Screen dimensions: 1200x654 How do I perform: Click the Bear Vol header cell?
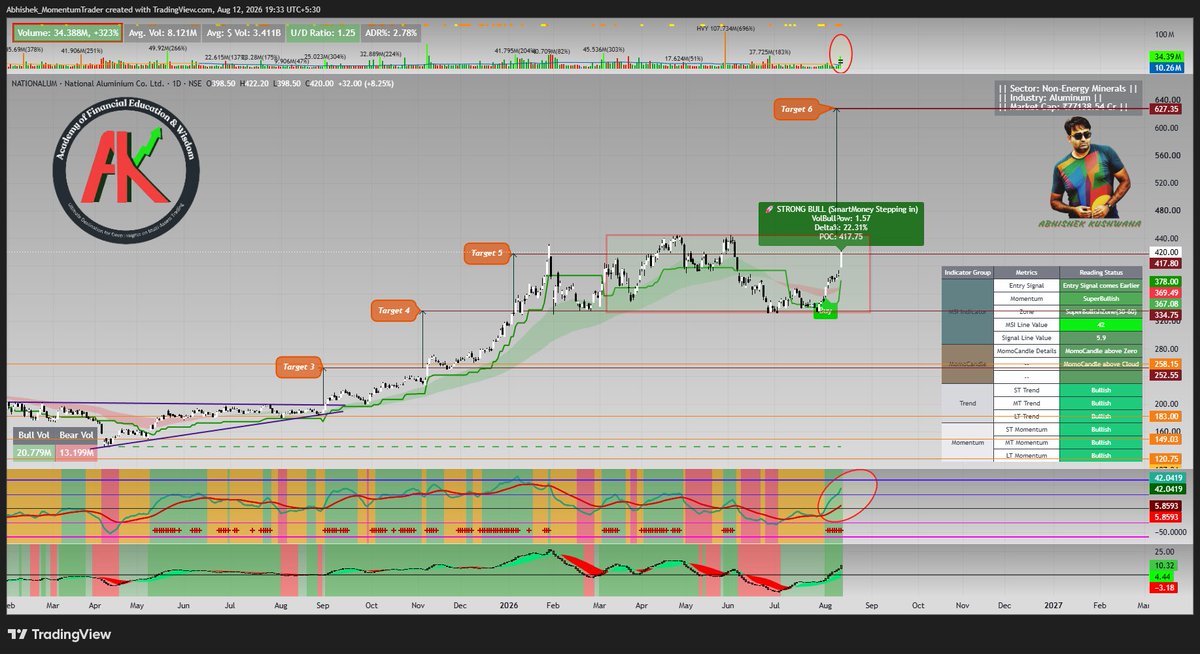click(74, 436)
